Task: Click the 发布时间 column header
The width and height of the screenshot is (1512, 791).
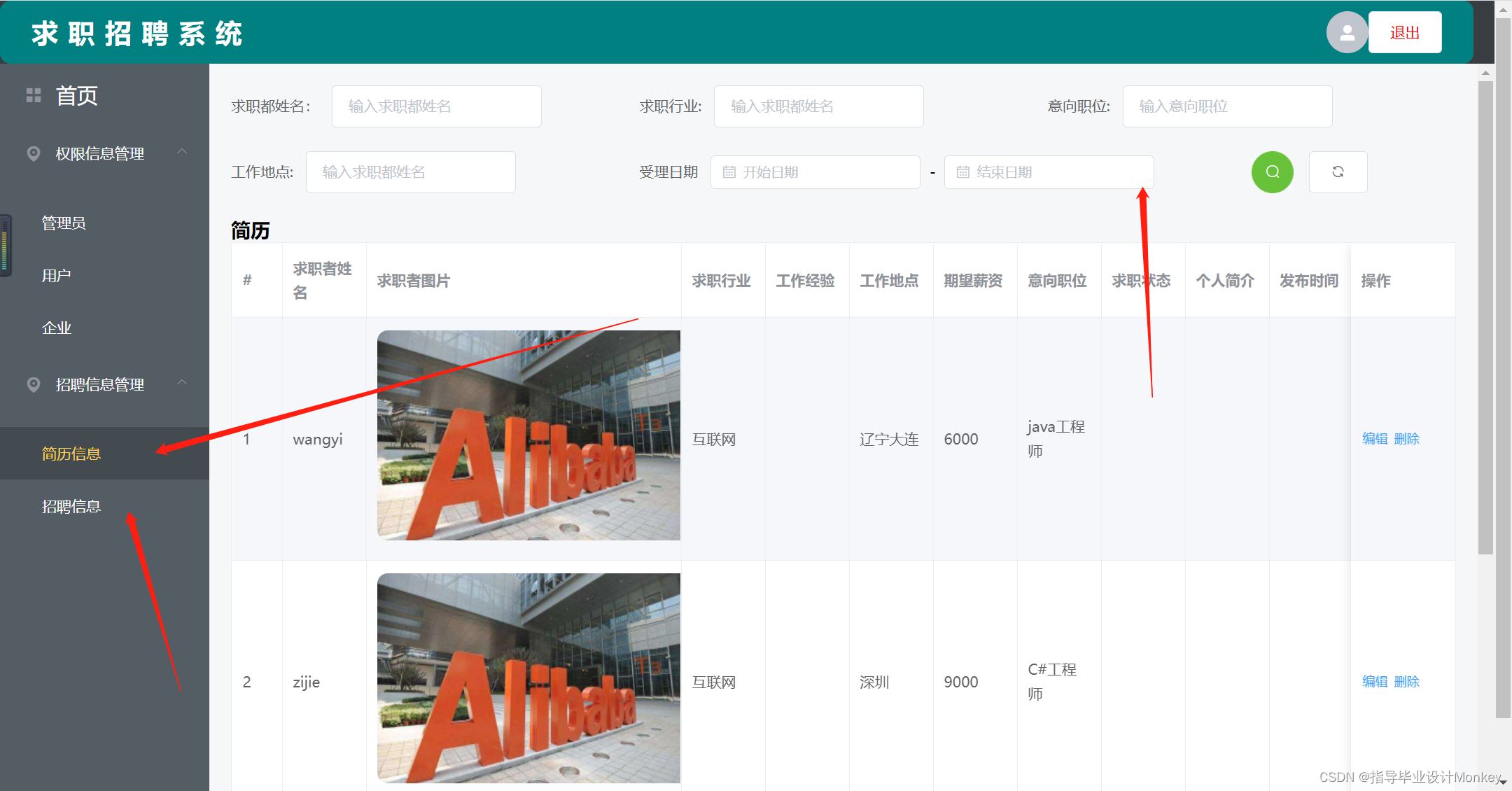Action: tap(1309, 281)
